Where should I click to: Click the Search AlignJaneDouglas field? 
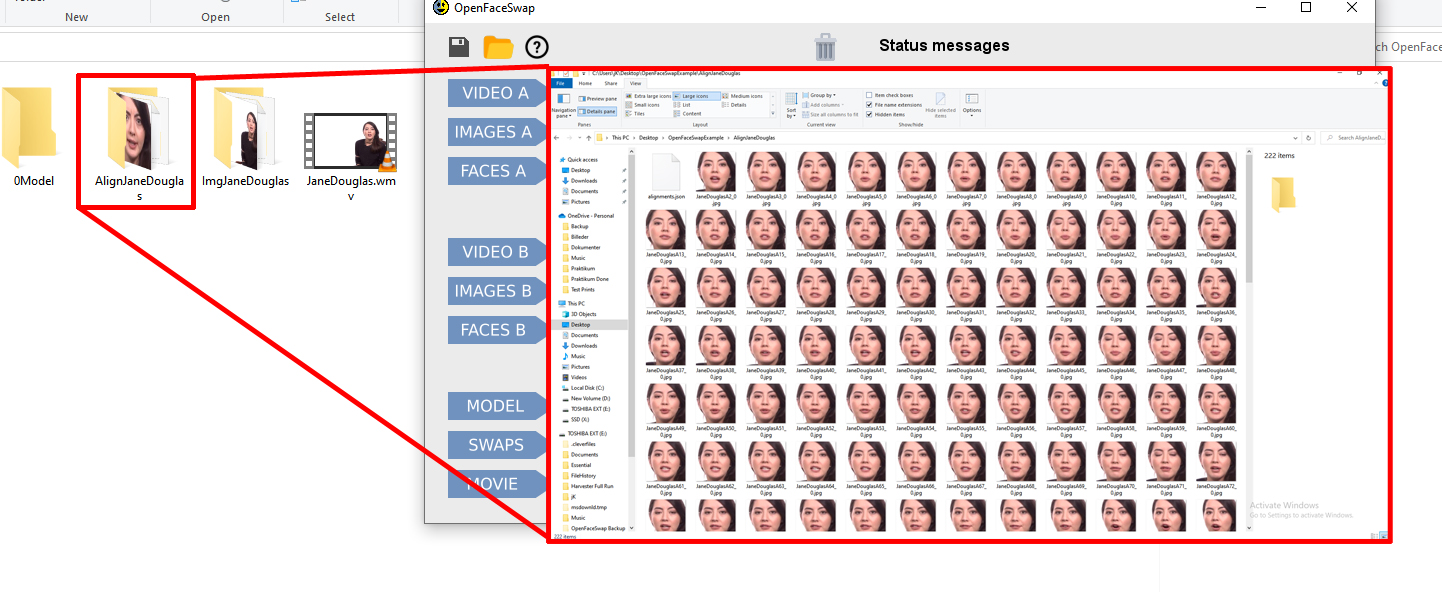[1354, 138]
